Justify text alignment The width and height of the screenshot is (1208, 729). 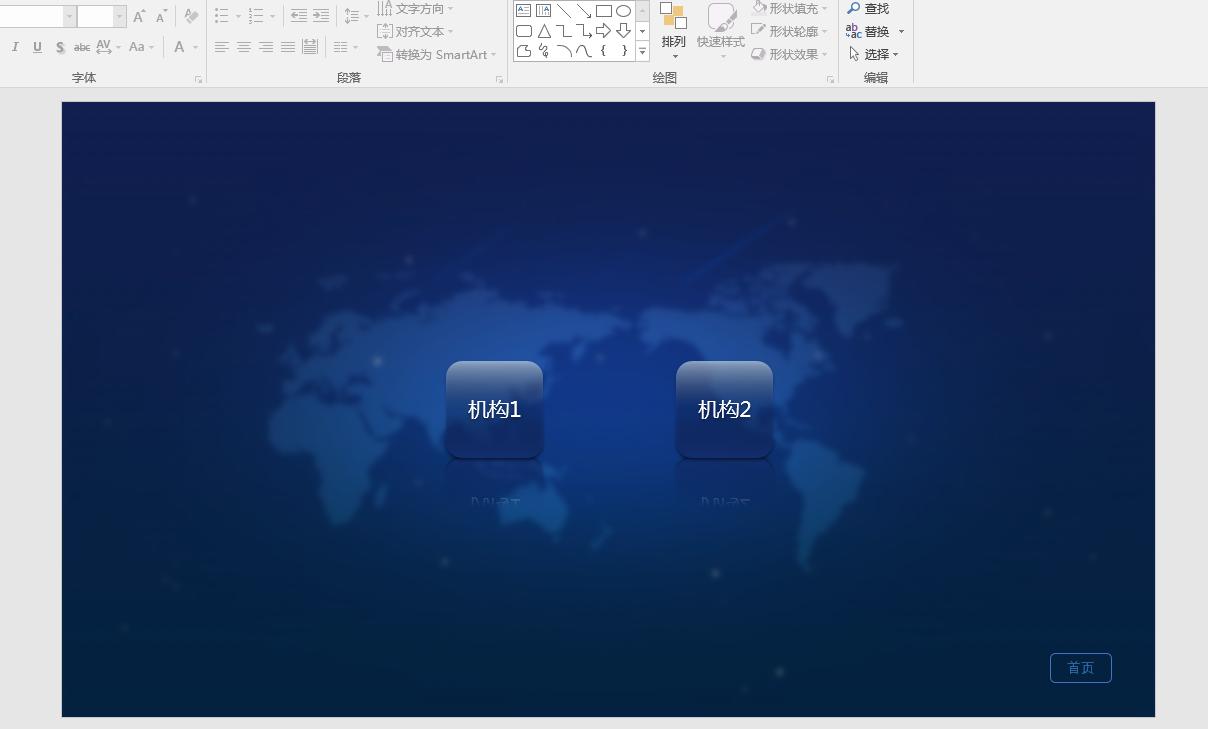[288, 47]
